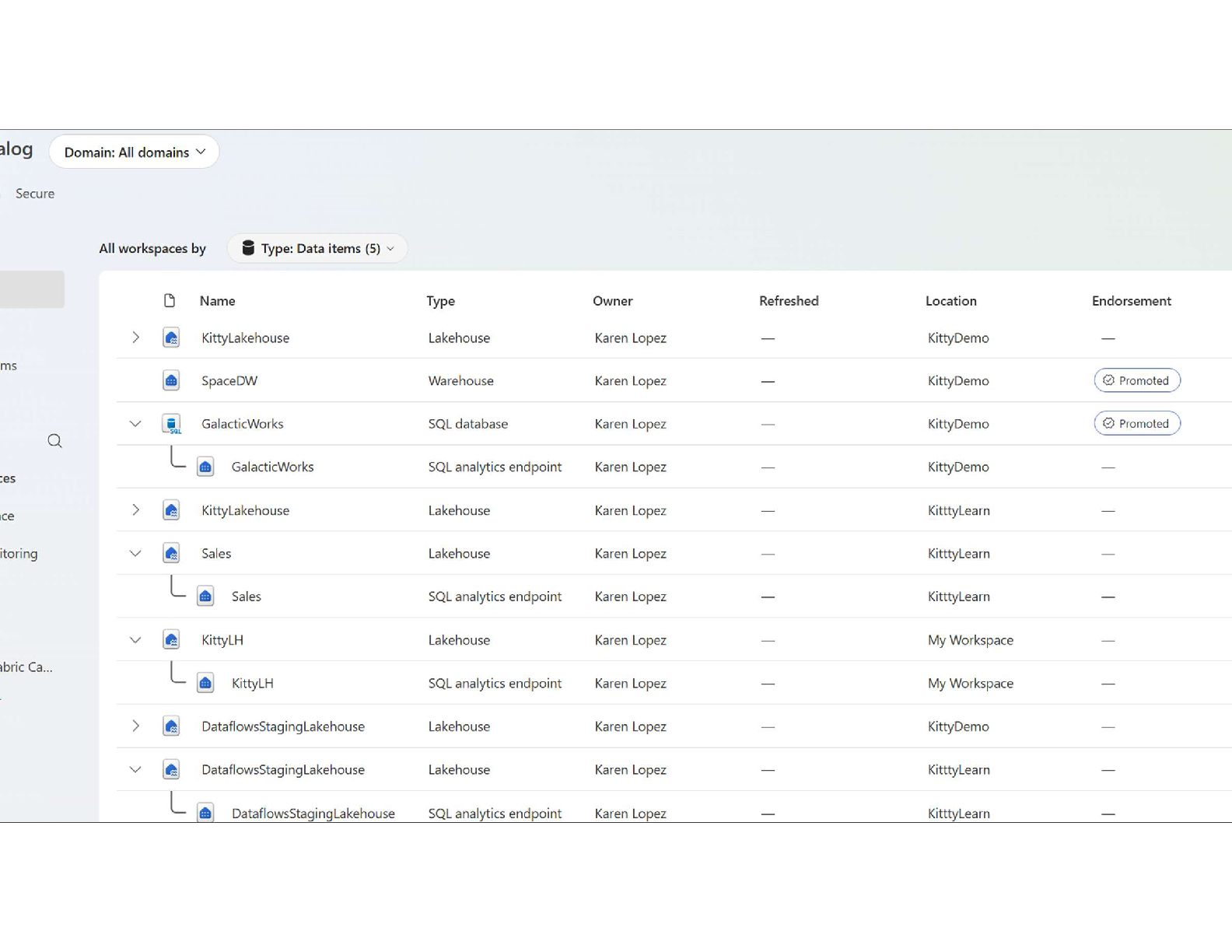Sort by the Type column header
This screenshot has height=952, width=1232.
[x=440, y=301]
